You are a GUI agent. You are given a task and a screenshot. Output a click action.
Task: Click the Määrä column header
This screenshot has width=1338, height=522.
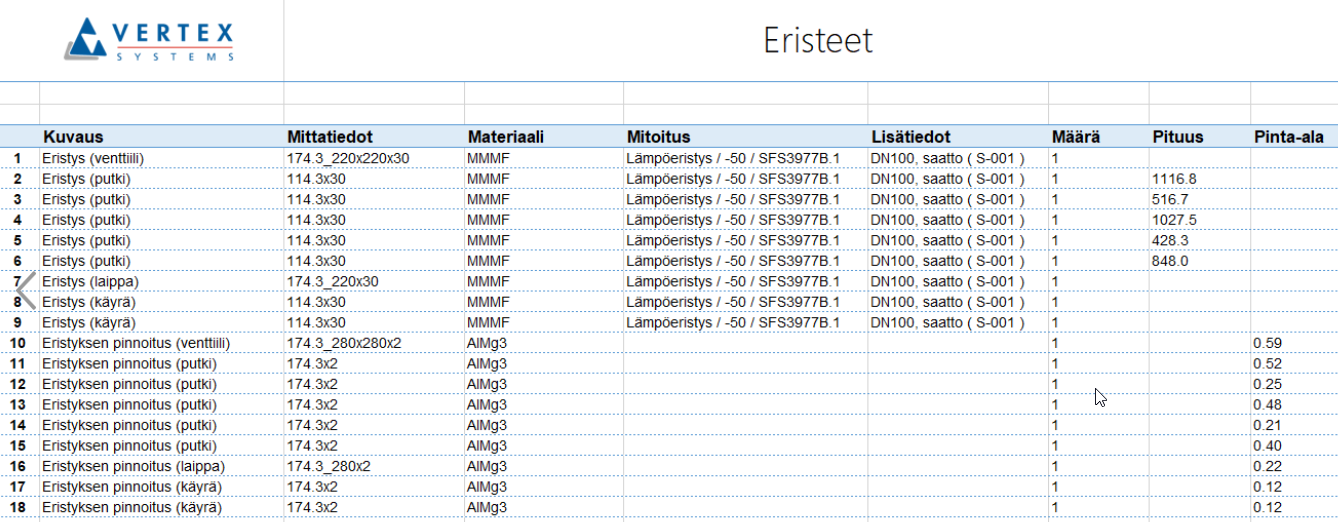[1076, 137]
